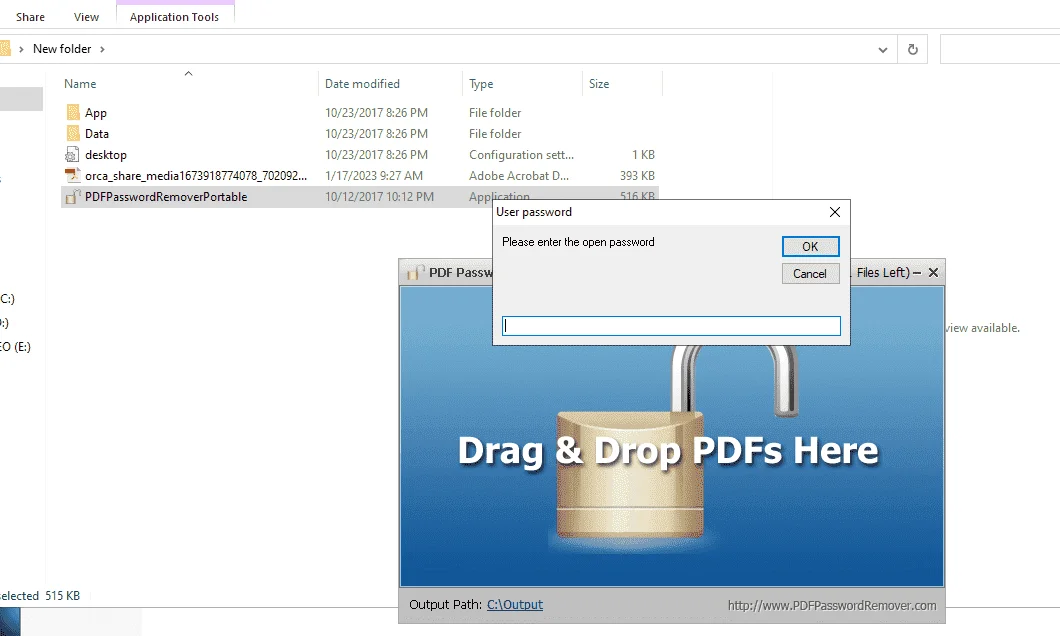Screen dimensions: 1060x636
Task: Click the Explorer search box
Action: (1000, 49)
